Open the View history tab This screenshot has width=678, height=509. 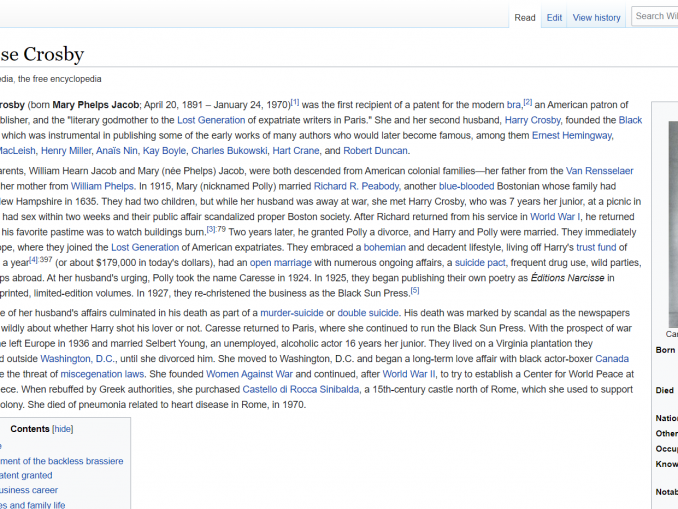(x=596, y=18)
